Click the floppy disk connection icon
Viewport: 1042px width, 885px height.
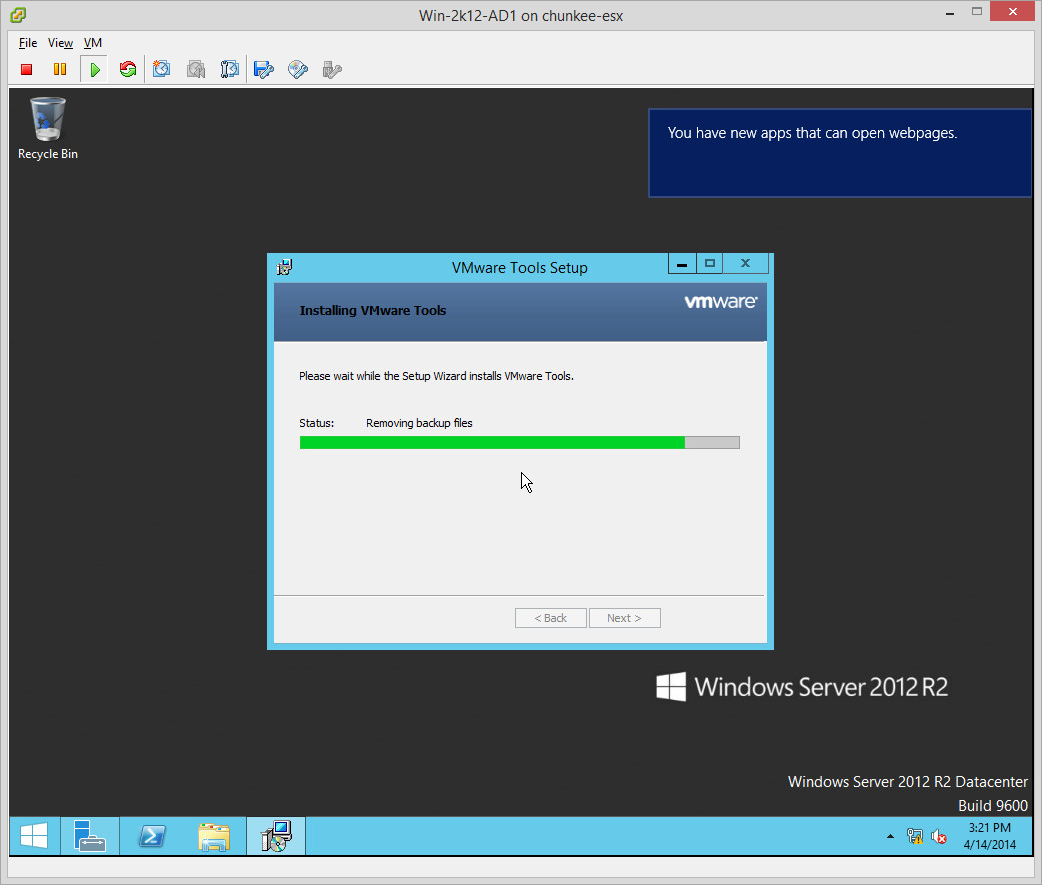point(264,69)
